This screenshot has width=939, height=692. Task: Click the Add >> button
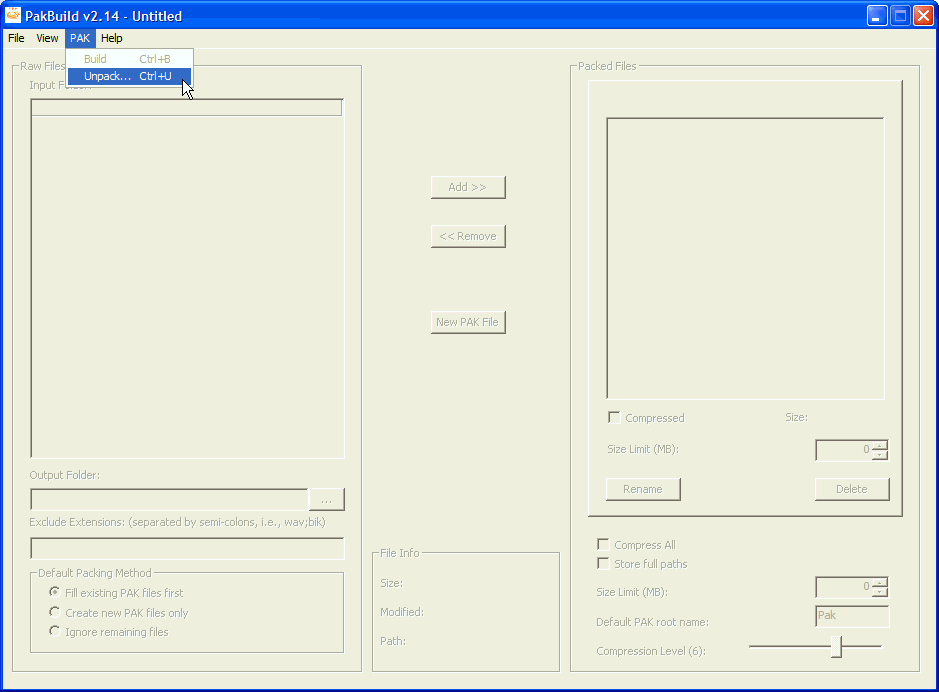[x=468, y=187]
